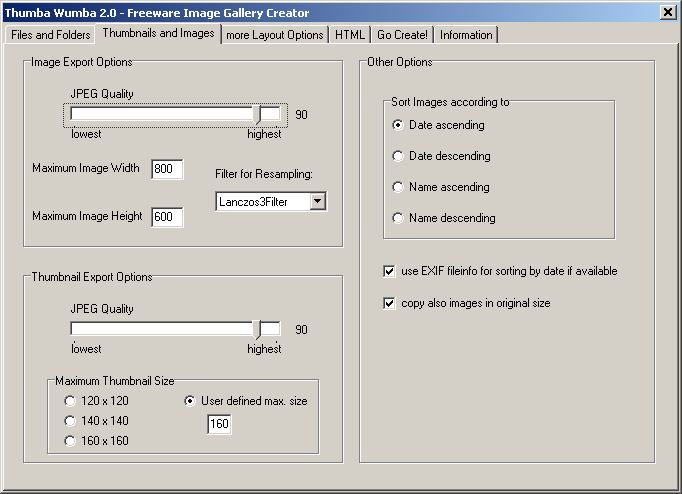
Task: Click the Maximum Thumbnail Size group label
Action: point(115,381)
